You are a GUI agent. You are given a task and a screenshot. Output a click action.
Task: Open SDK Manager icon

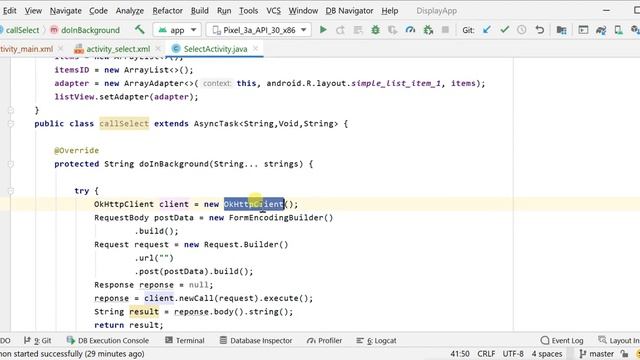pyautogui.click(x=635, y=30)
